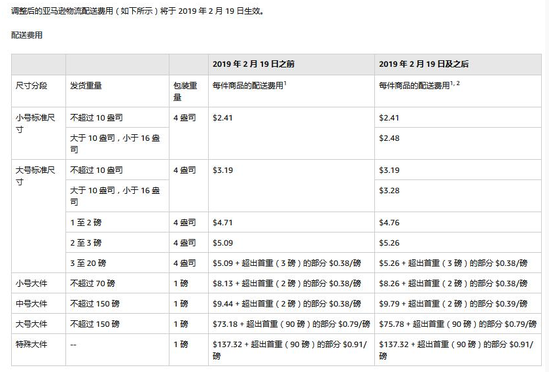Click the 中号大件 row label
Image resolution: width=549 pixels, height=372 pixels.
[31, 304]
